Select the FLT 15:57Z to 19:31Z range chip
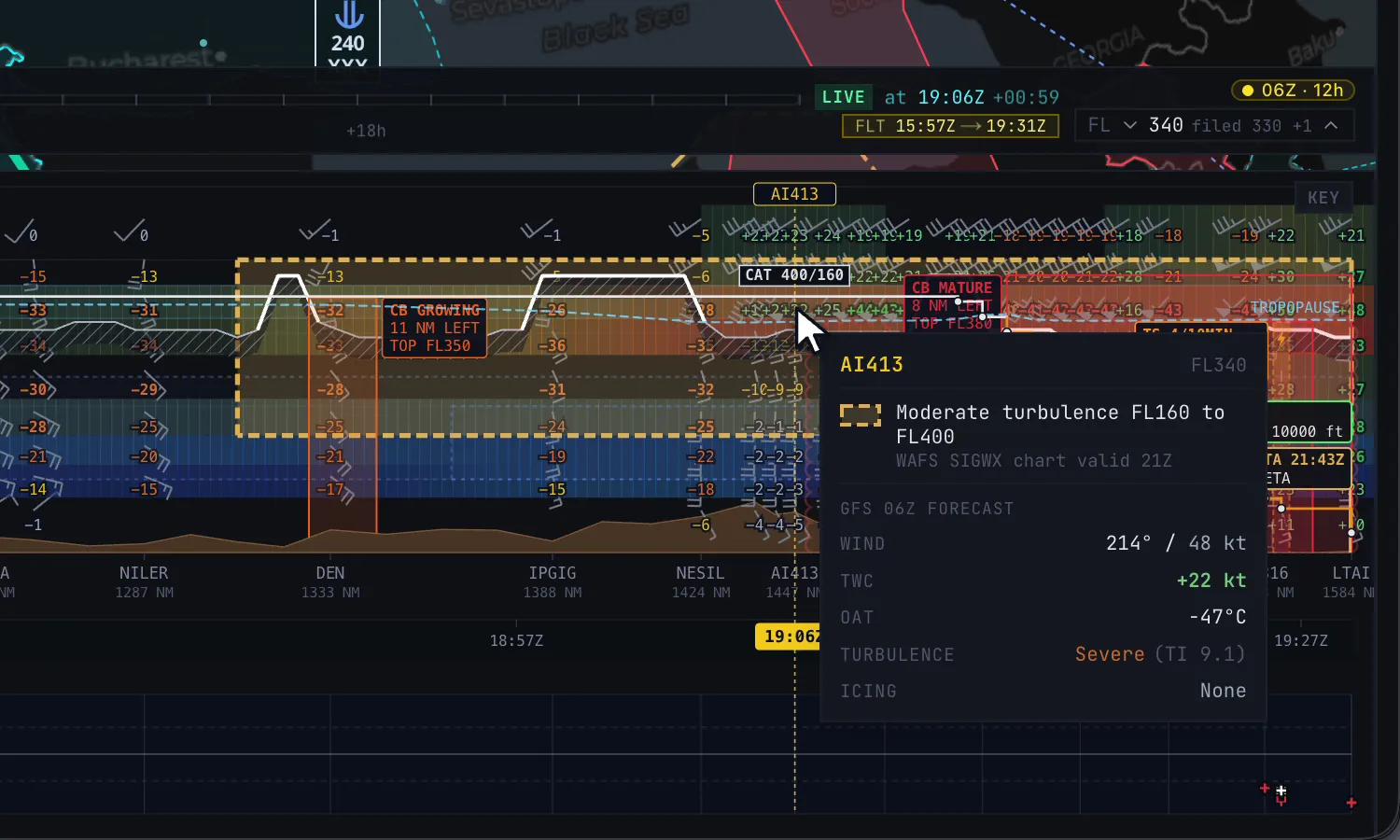Viewport: 1400px width, 840px height. (950, 126)
